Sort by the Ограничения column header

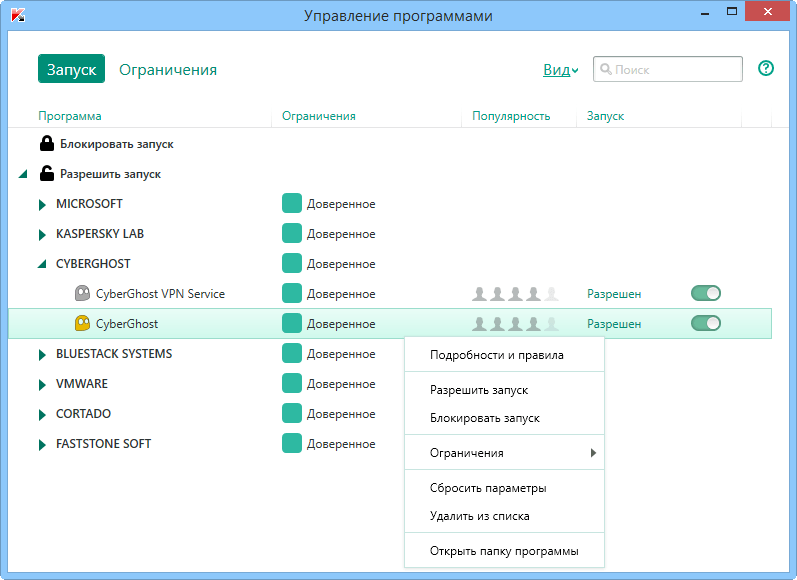pyautogui.click(x=319, y=116)
